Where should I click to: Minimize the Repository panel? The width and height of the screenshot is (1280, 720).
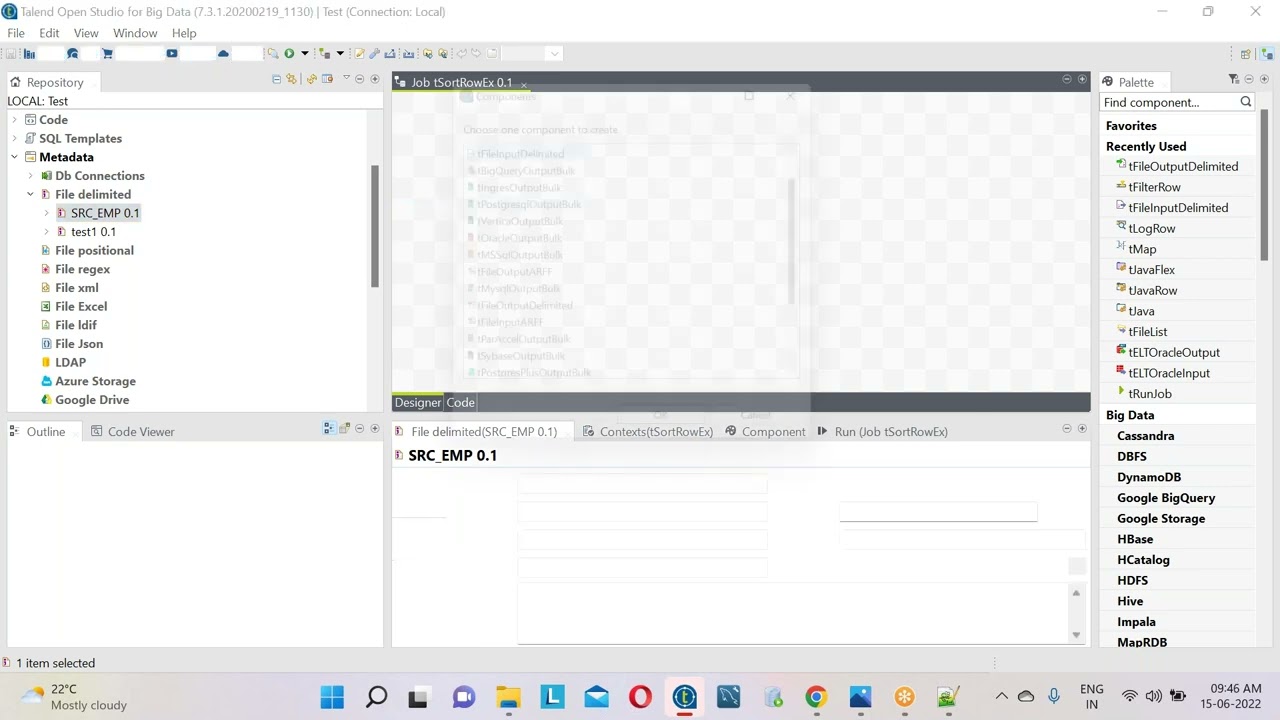(360, 79)
